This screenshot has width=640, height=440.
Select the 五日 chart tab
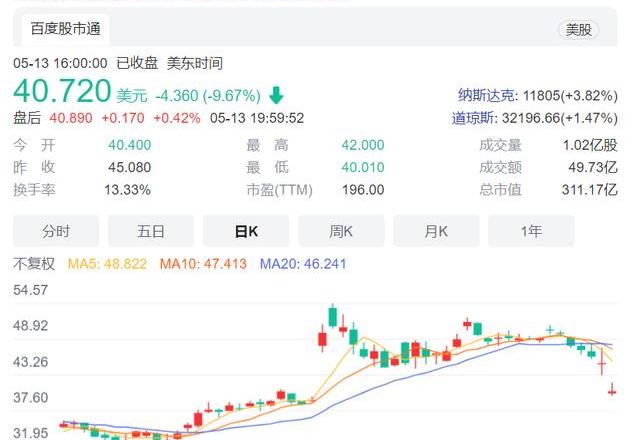pyautogui.click(x=151, y=231)
